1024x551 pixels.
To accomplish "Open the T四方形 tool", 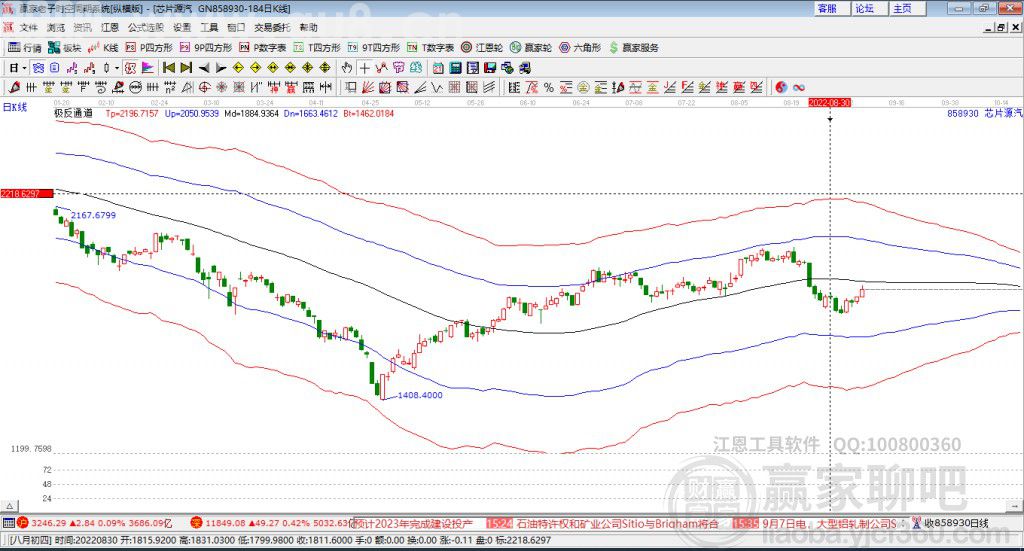I will click(317, 48).
